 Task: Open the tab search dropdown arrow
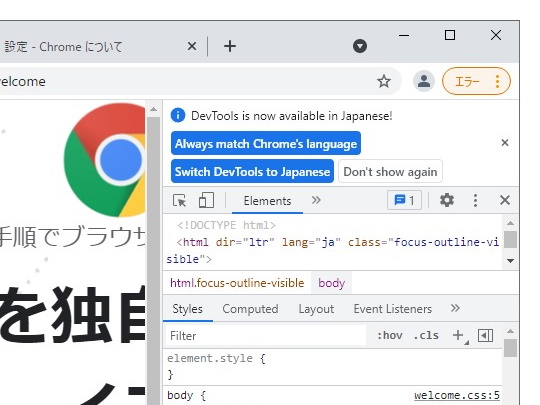click(360, 46)
